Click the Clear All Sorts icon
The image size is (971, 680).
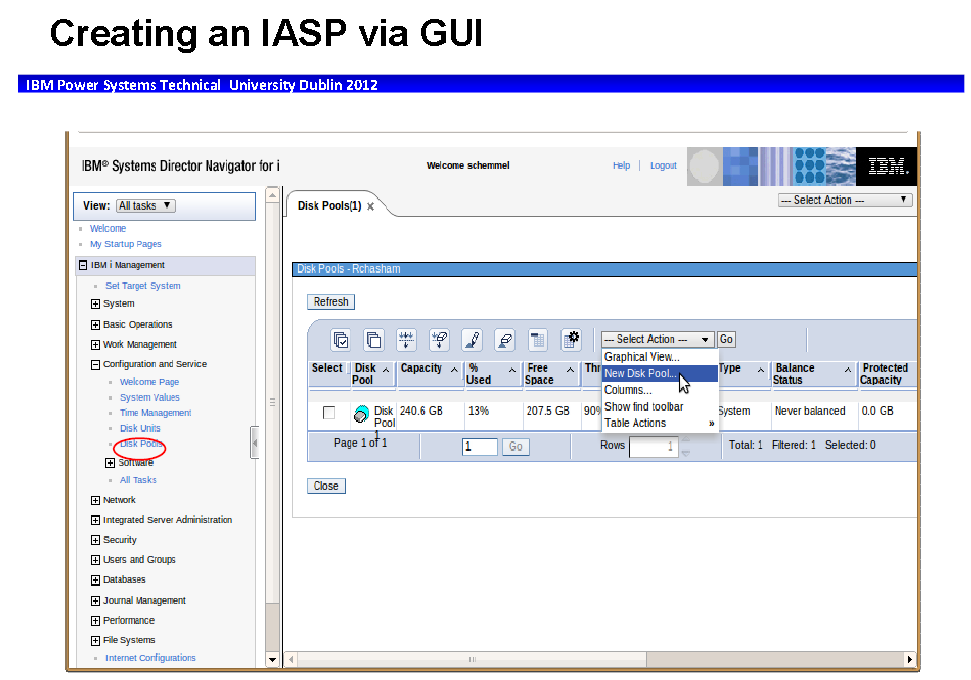[x=505, y=339]
